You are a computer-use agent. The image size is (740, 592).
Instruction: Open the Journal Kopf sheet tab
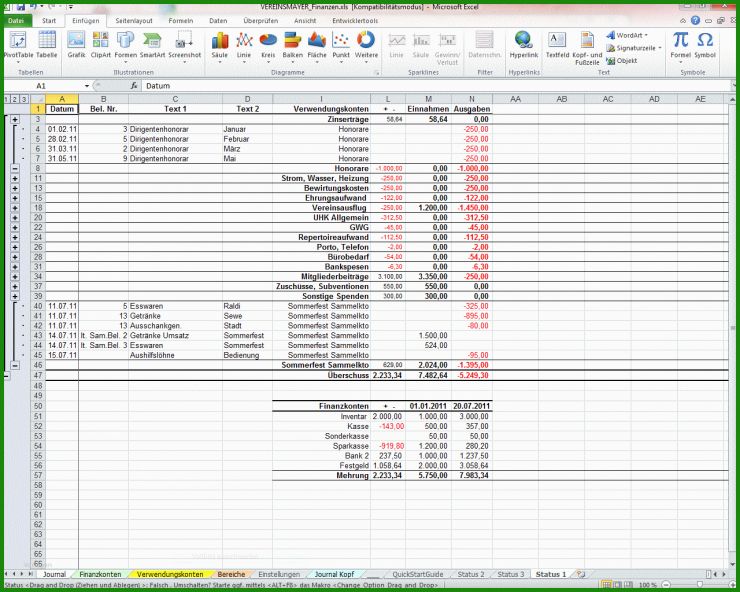(x=334, y=574)
